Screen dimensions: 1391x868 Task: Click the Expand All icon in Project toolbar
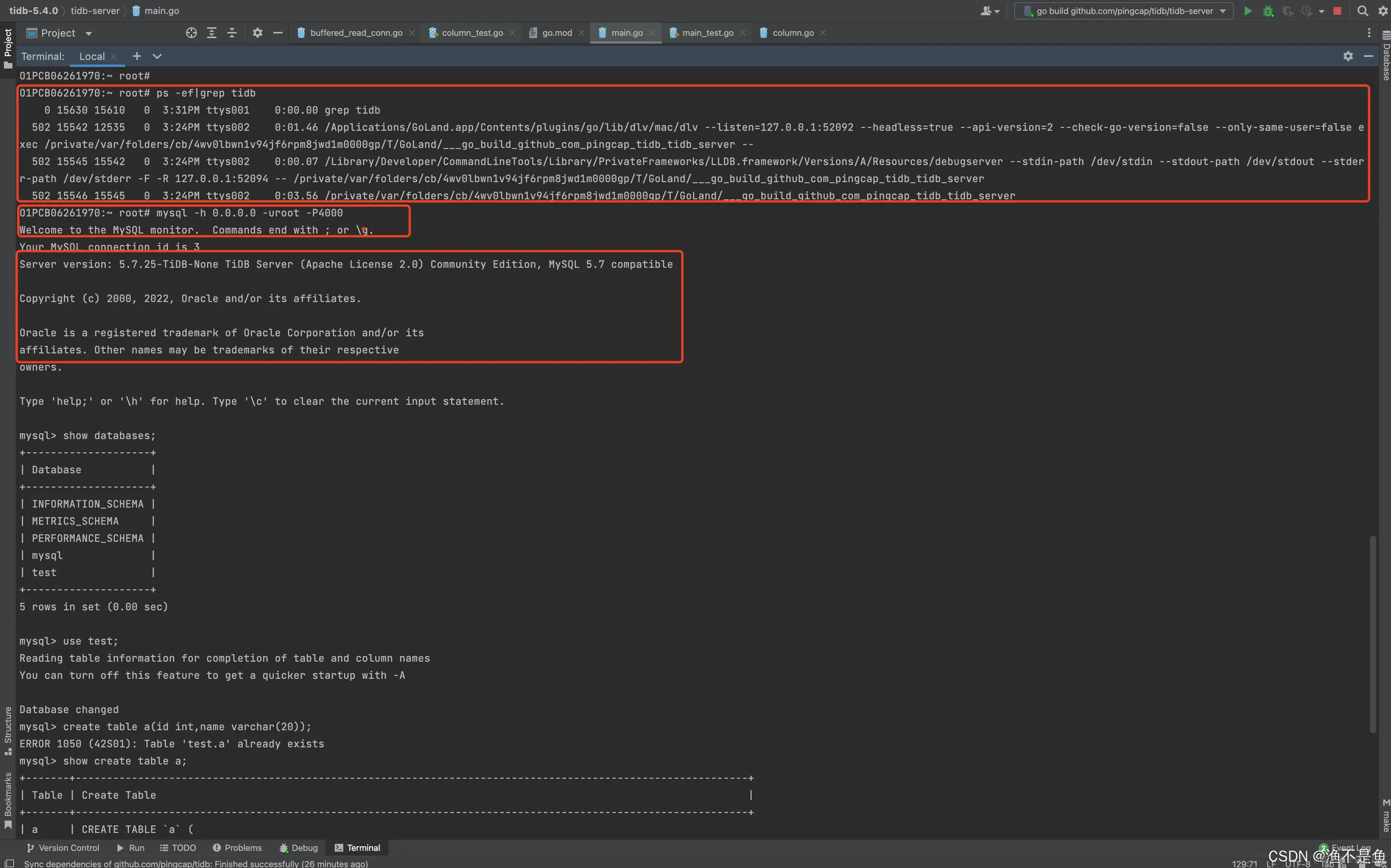[x=211, y=33]
